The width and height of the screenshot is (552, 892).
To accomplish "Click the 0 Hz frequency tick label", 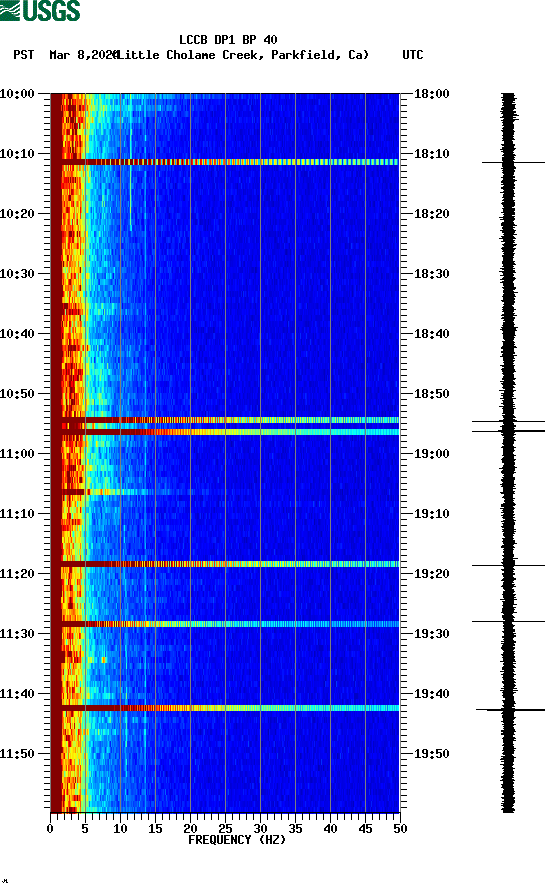I will click(x=50, y=829).
